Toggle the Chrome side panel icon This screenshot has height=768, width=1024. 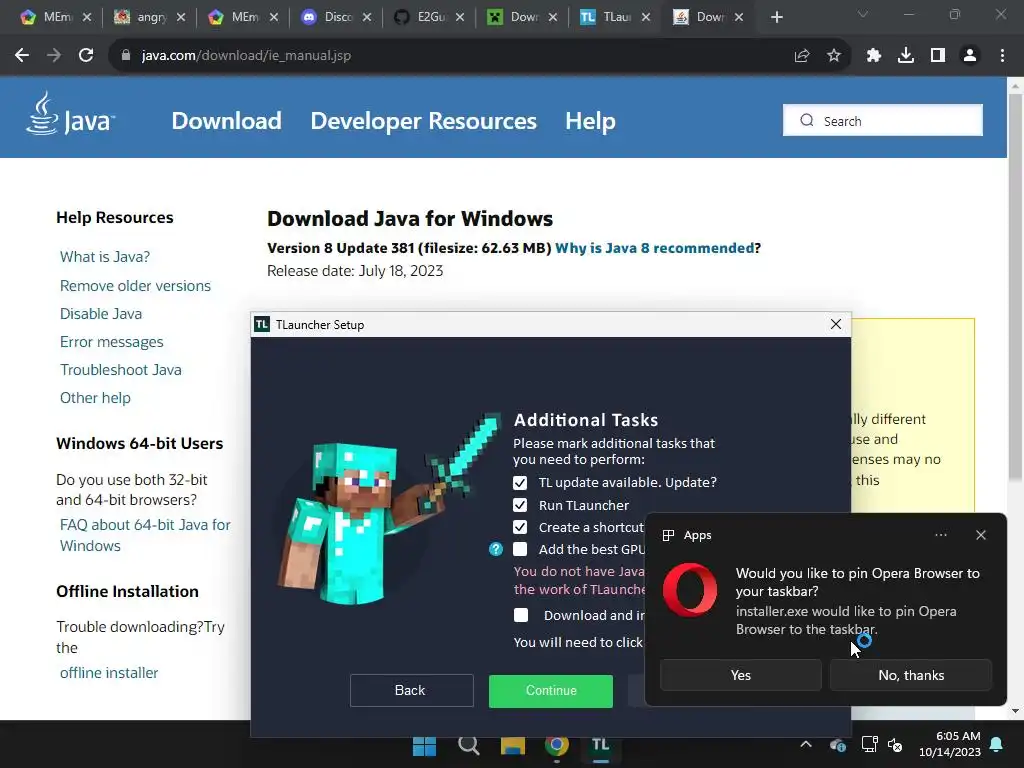pos(937,56)
